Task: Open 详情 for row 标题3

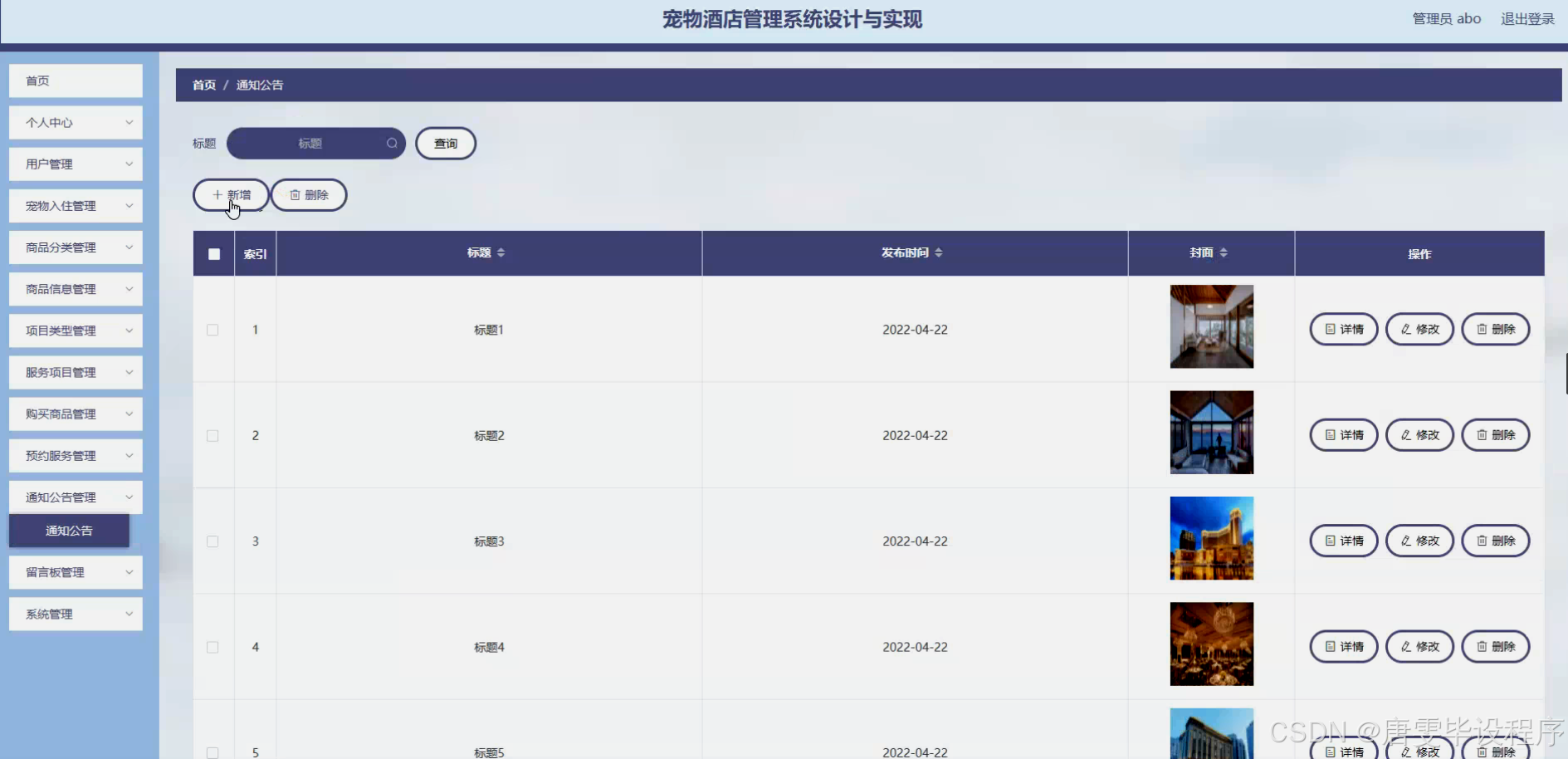Action: click(x=1344, y=541)
